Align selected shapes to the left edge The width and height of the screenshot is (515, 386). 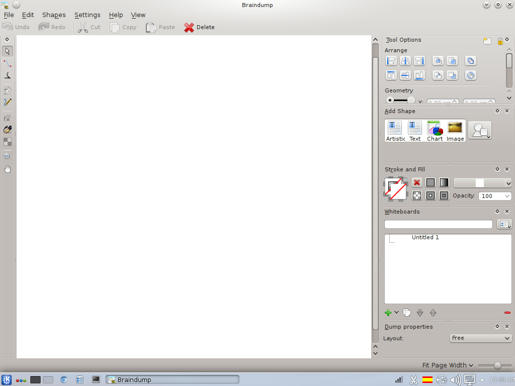pos(391,61)
